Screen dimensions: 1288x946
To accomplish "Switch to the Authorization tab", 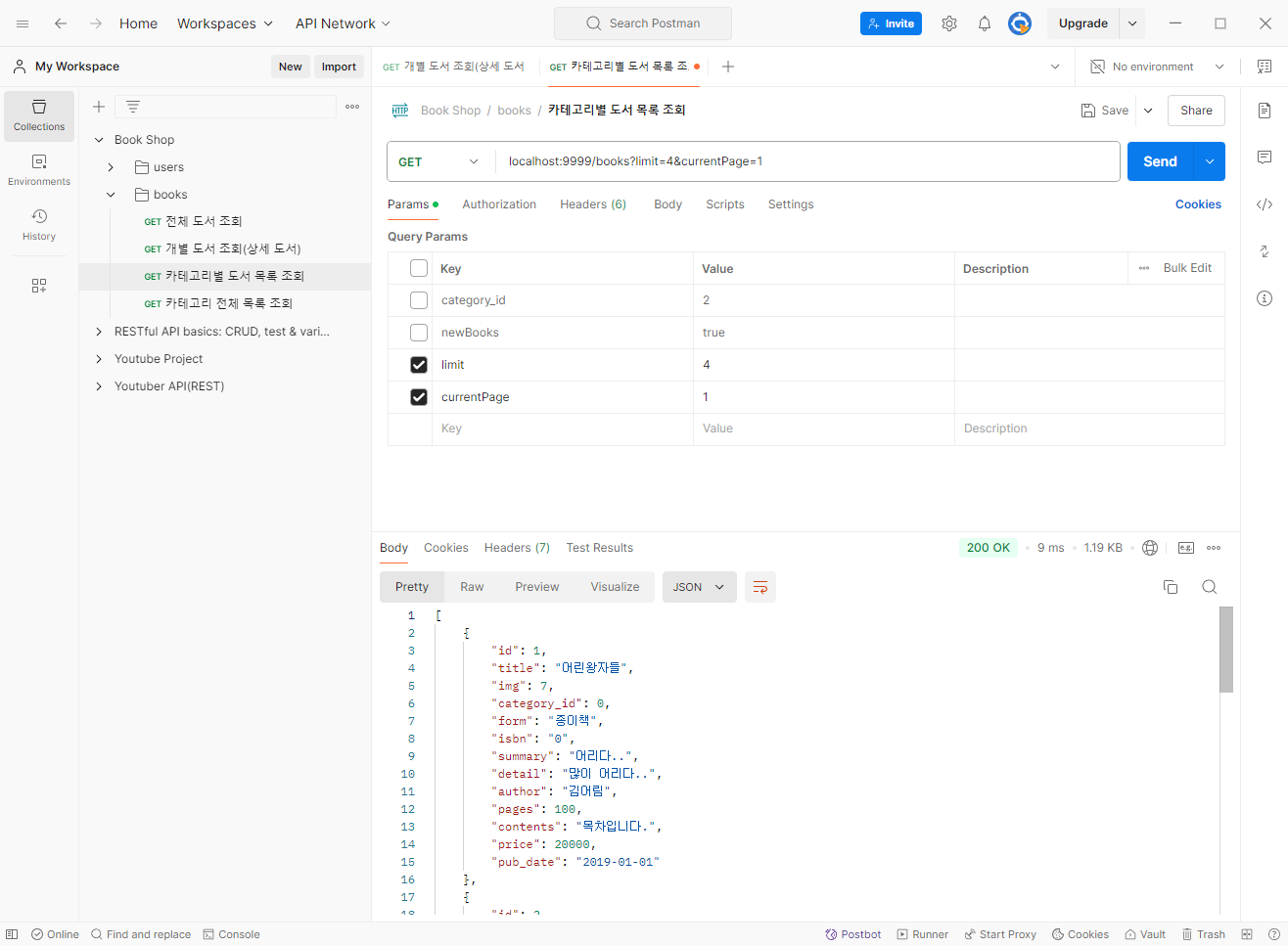I will [x=499, y=204].
